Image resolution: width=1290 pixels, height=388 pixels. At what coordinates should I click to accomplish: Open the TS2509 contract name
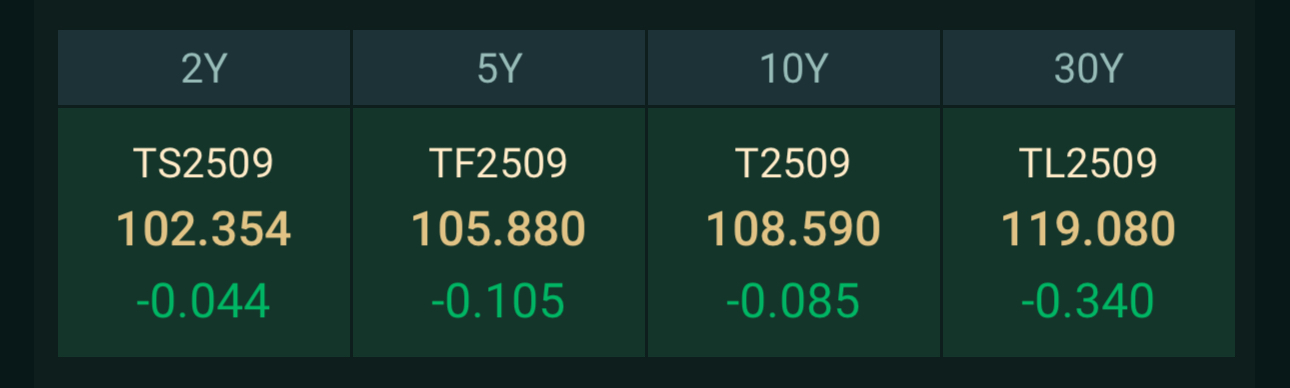[x=204, y=163]
